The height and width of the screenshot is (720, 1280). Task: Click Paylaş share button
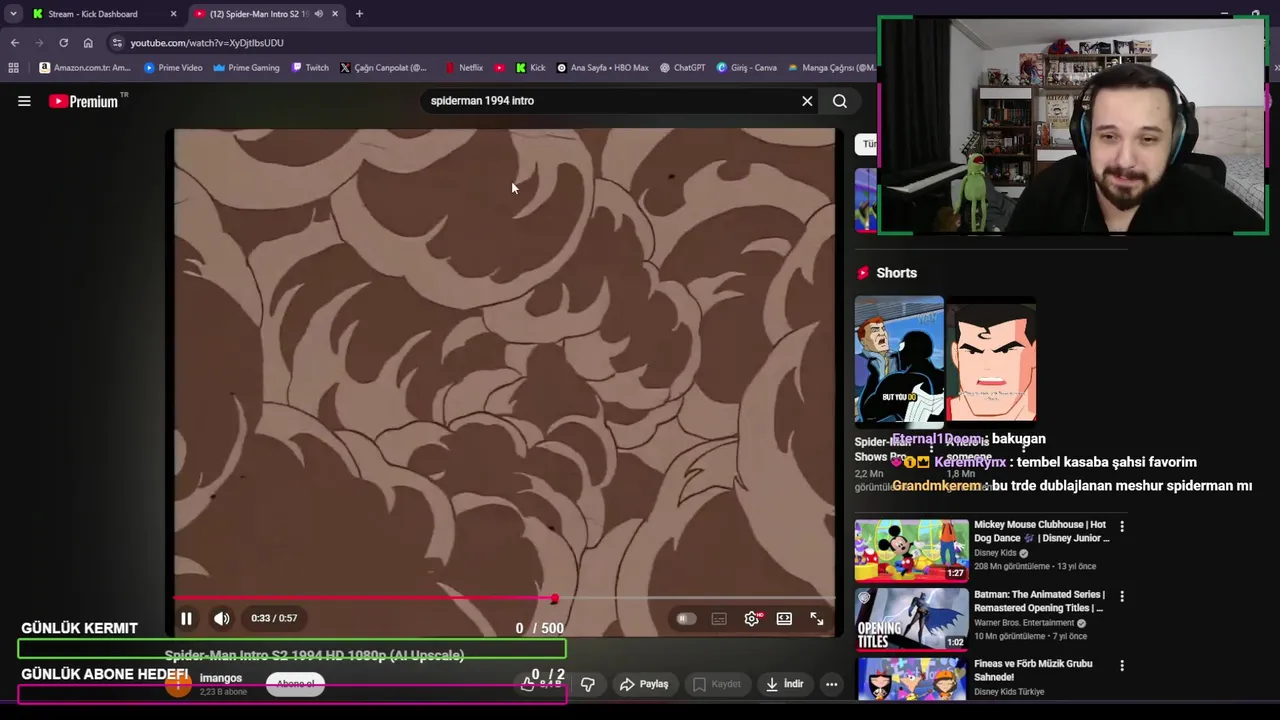coord(644,684)
